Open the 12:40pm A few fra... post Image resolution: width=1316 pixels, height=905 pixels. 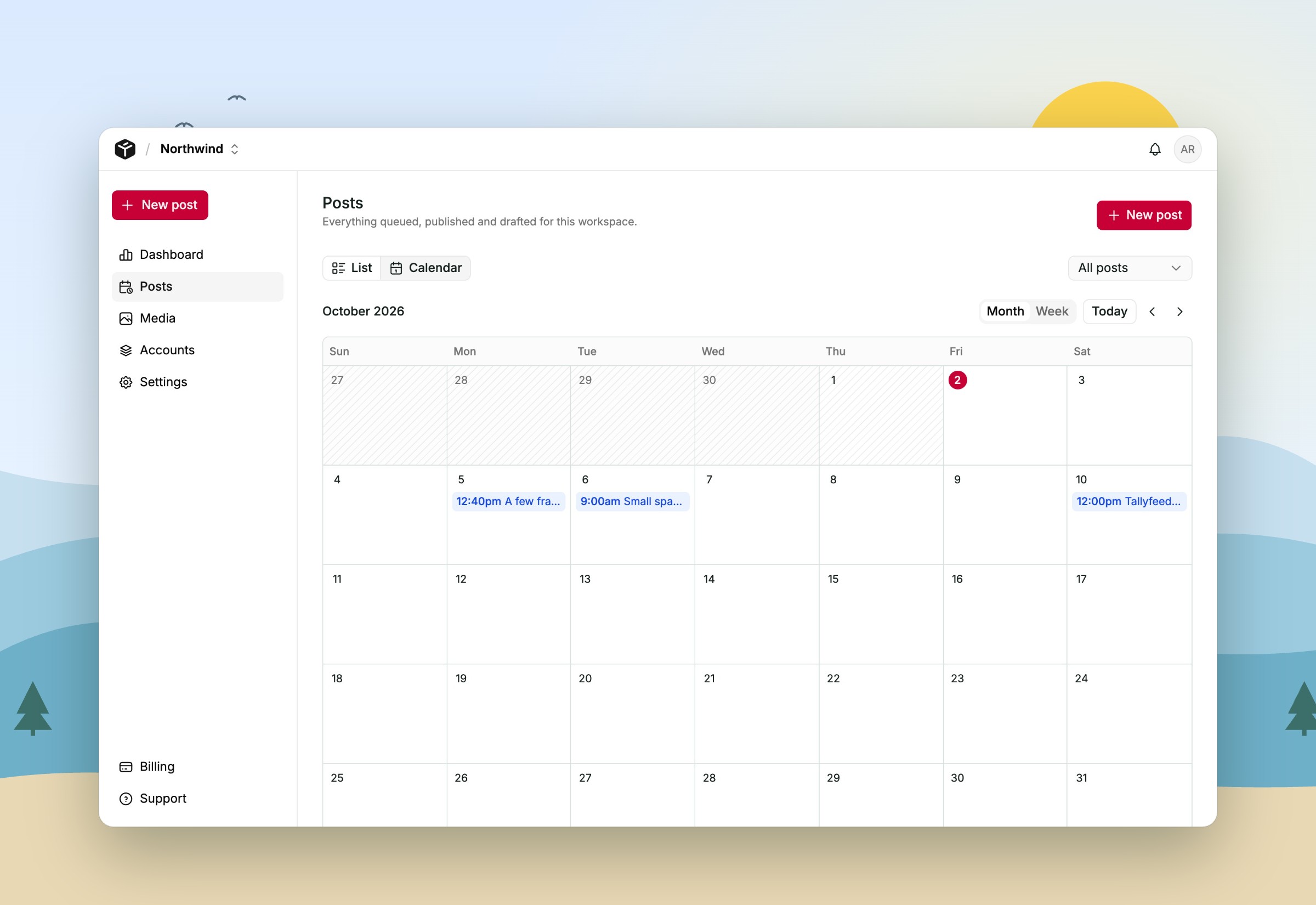(508, 501)
